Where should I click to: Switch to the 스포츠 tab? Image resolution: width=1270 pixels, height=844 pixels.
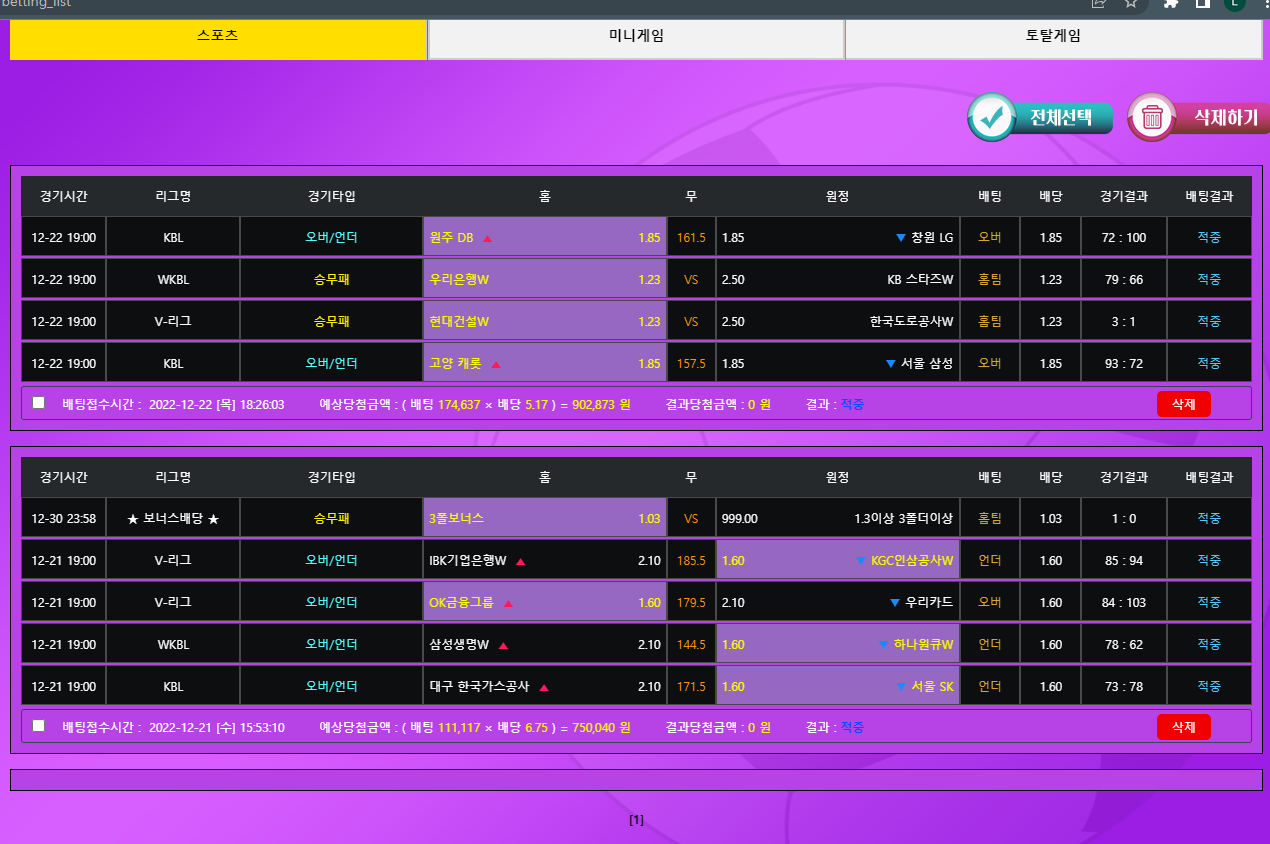click(x=218, y=37)
